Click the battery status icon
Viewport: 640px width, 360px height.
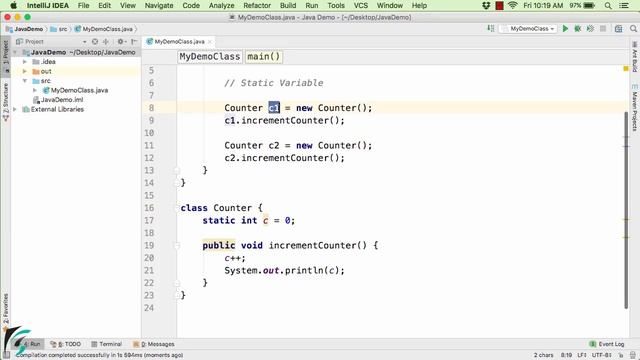(x=589, y=5)
